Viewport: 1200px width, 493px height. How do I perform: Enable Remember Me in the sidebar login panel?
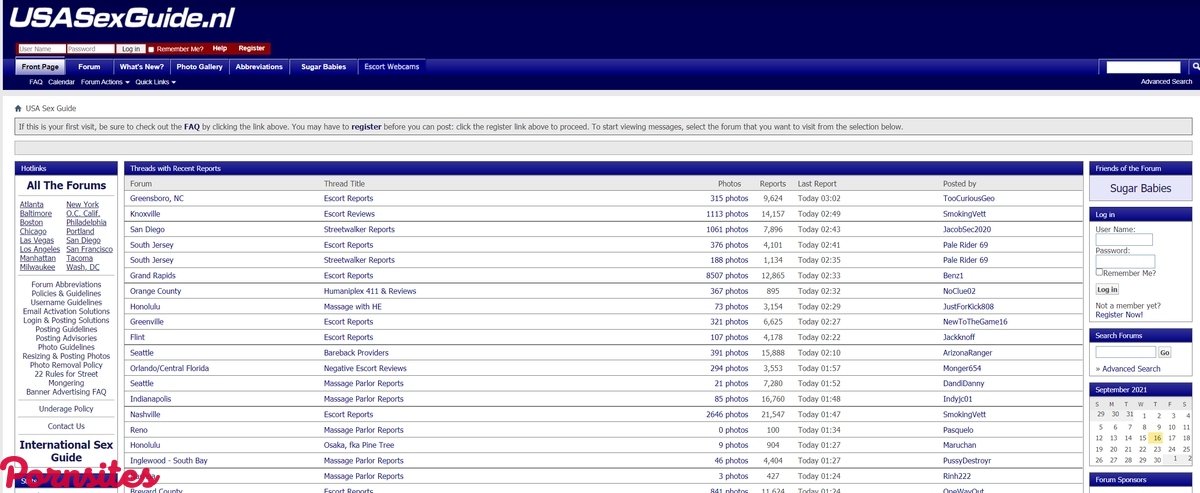(1099, 272)
